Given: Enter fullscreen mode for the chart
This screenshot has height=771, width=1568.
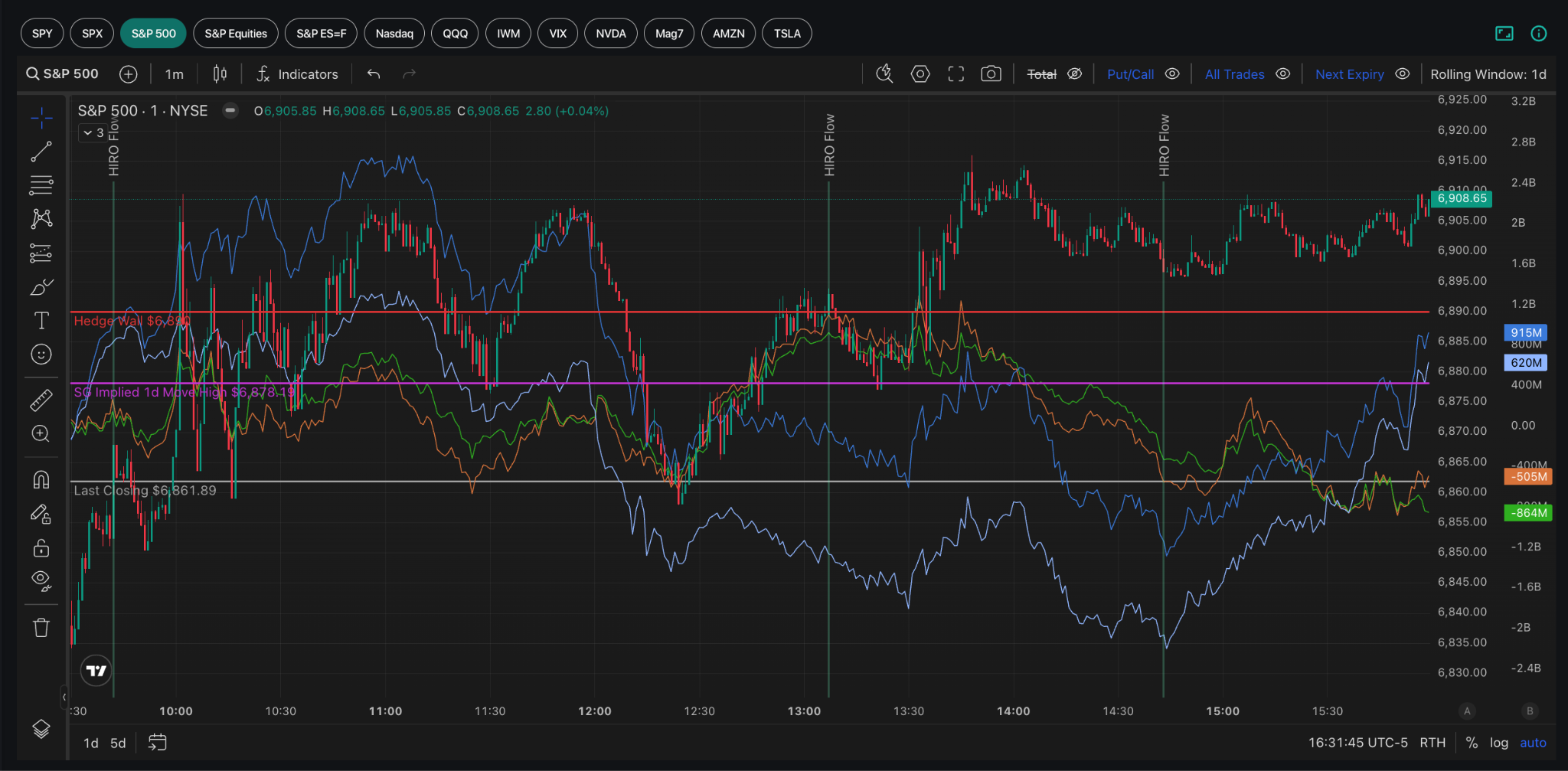Looking at the screenshot, I should [955, 74].
